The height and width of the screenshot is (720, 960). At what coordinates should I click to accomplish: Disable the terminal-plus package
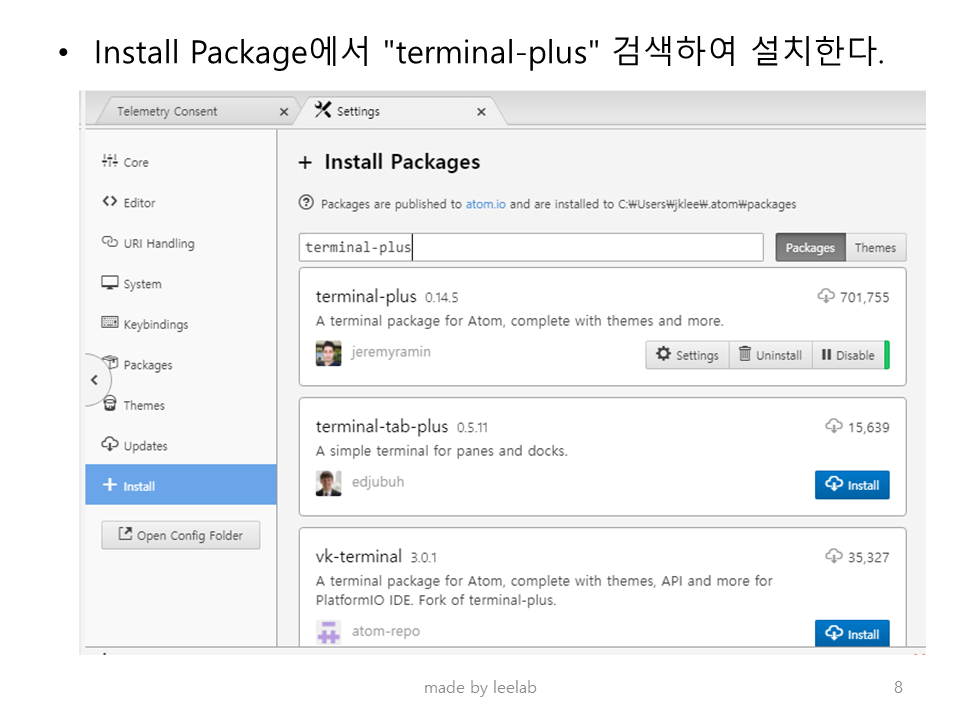pyautogui.click(x=848, y=355)
